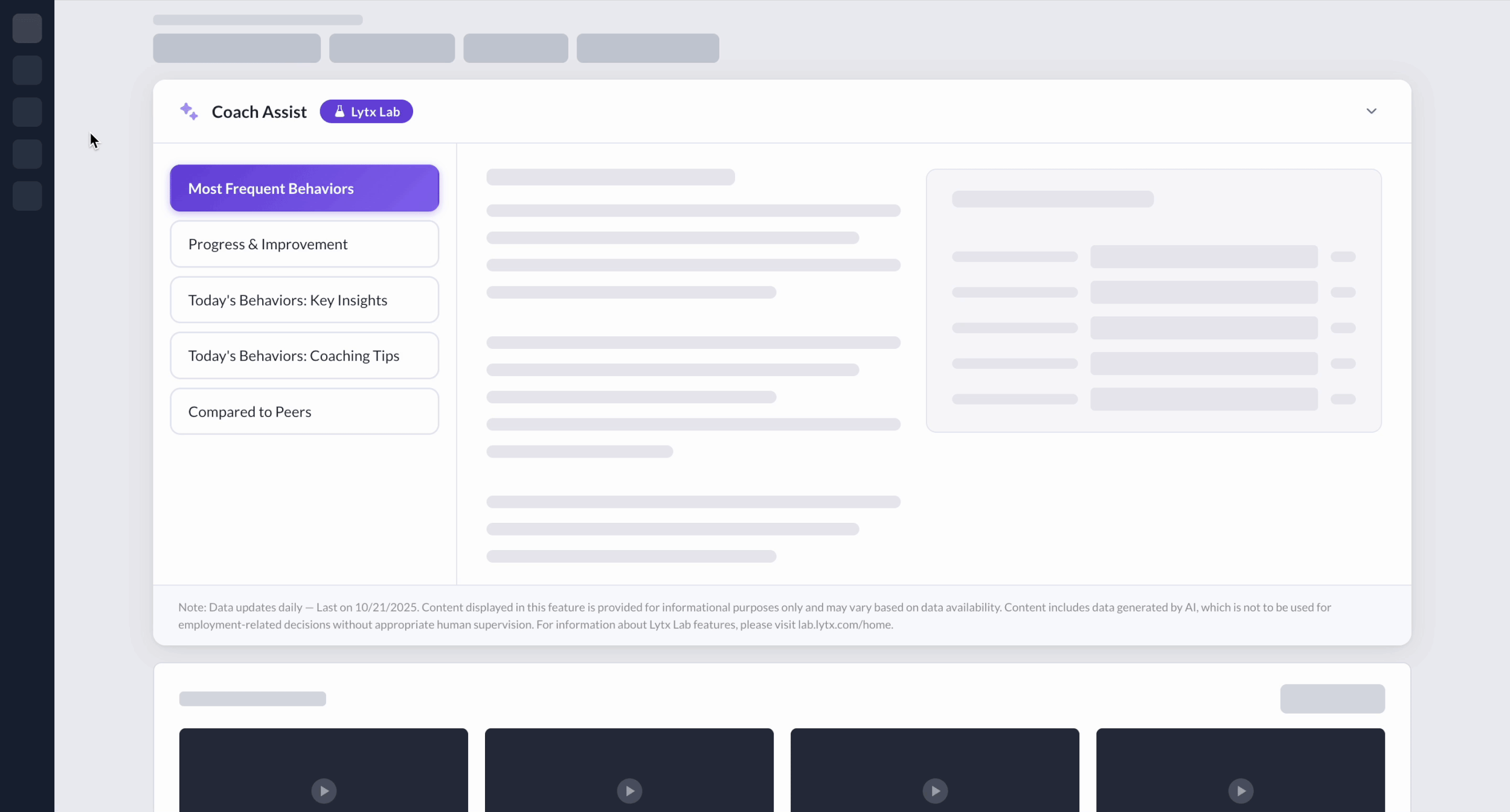Click the first placeholder button in header

click(x=237, y=48)
